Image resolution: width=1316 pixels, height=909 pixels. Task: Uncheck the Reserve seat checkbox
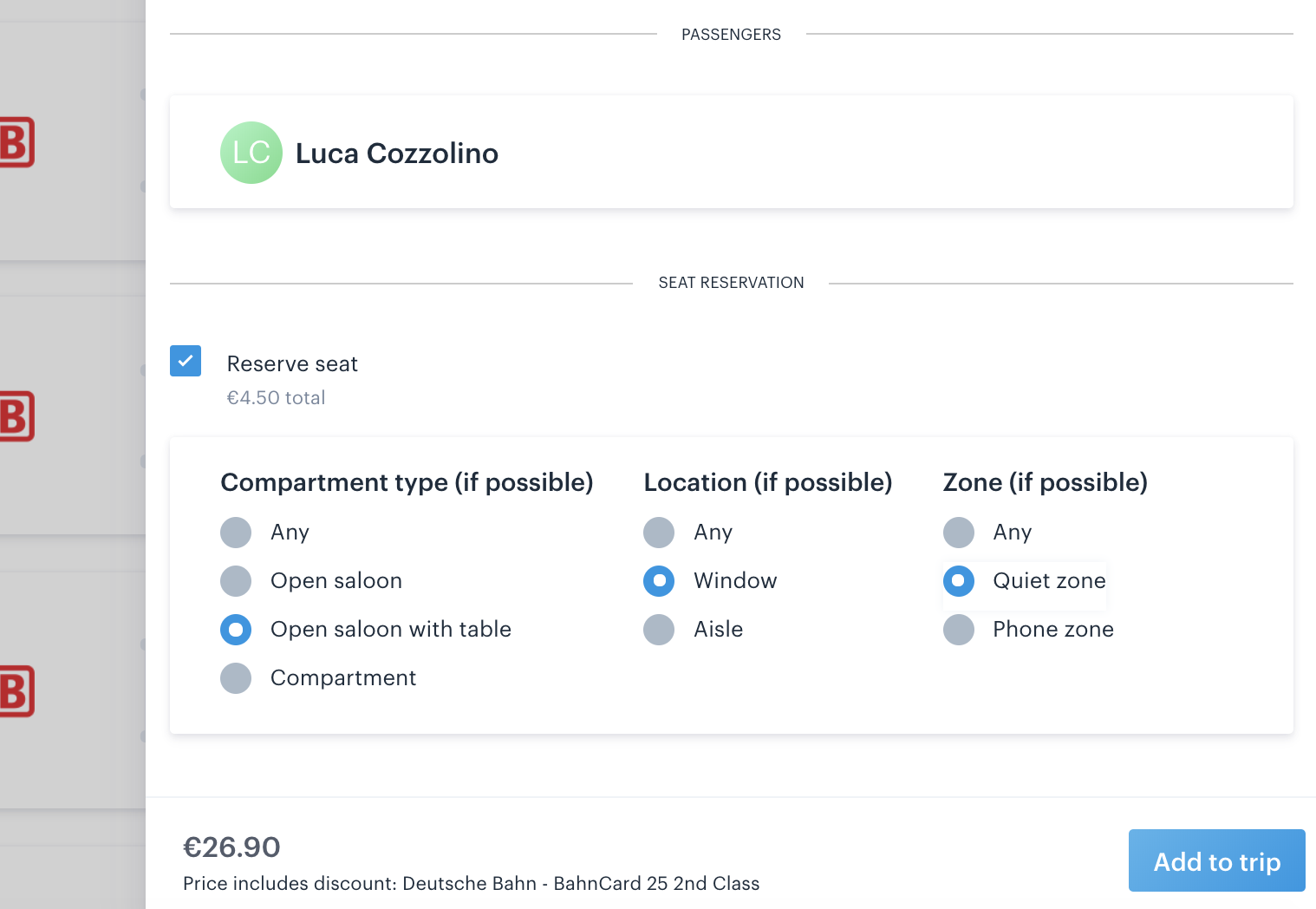pos(186,361)
